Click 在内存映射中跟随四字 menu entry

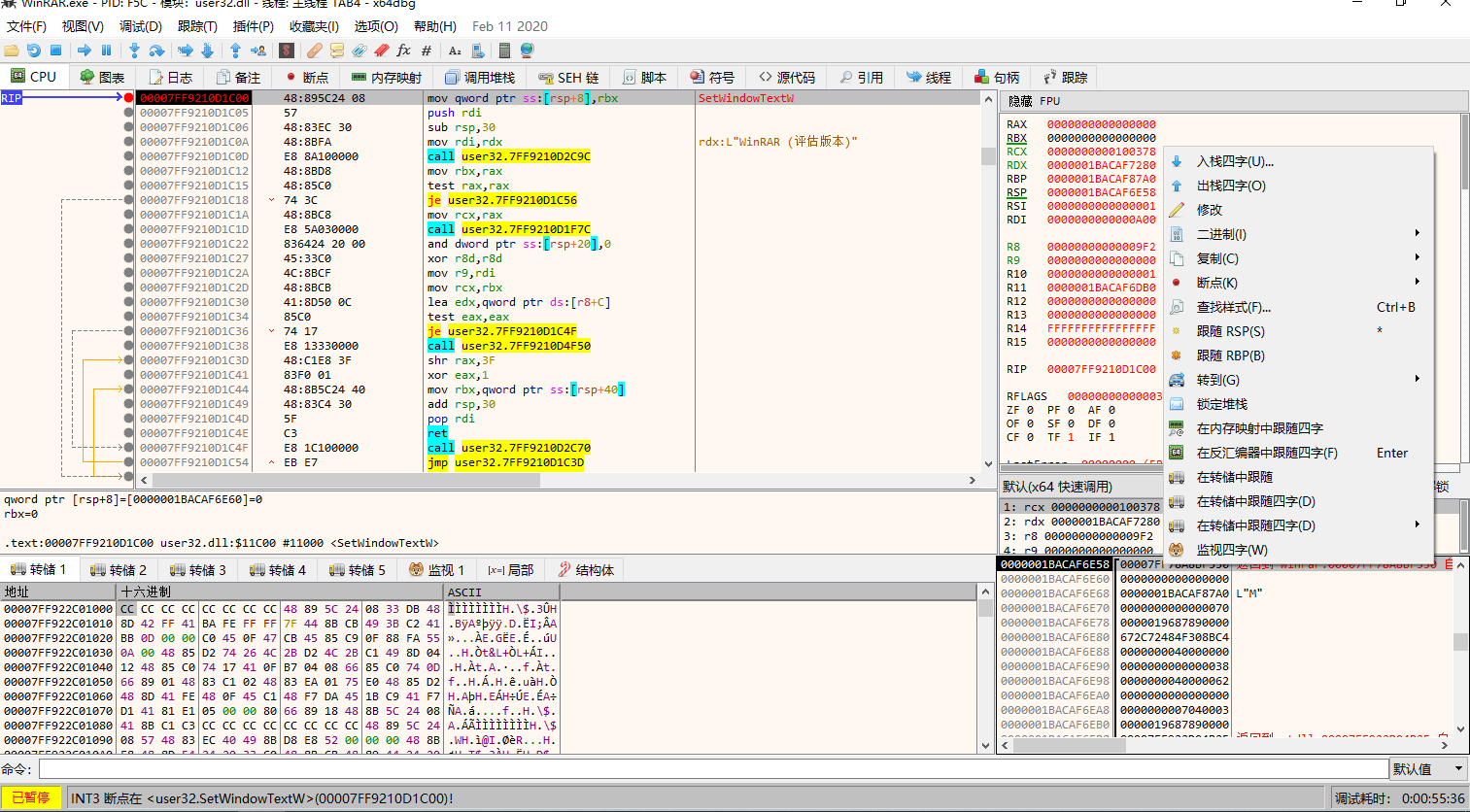point(1298,428)
